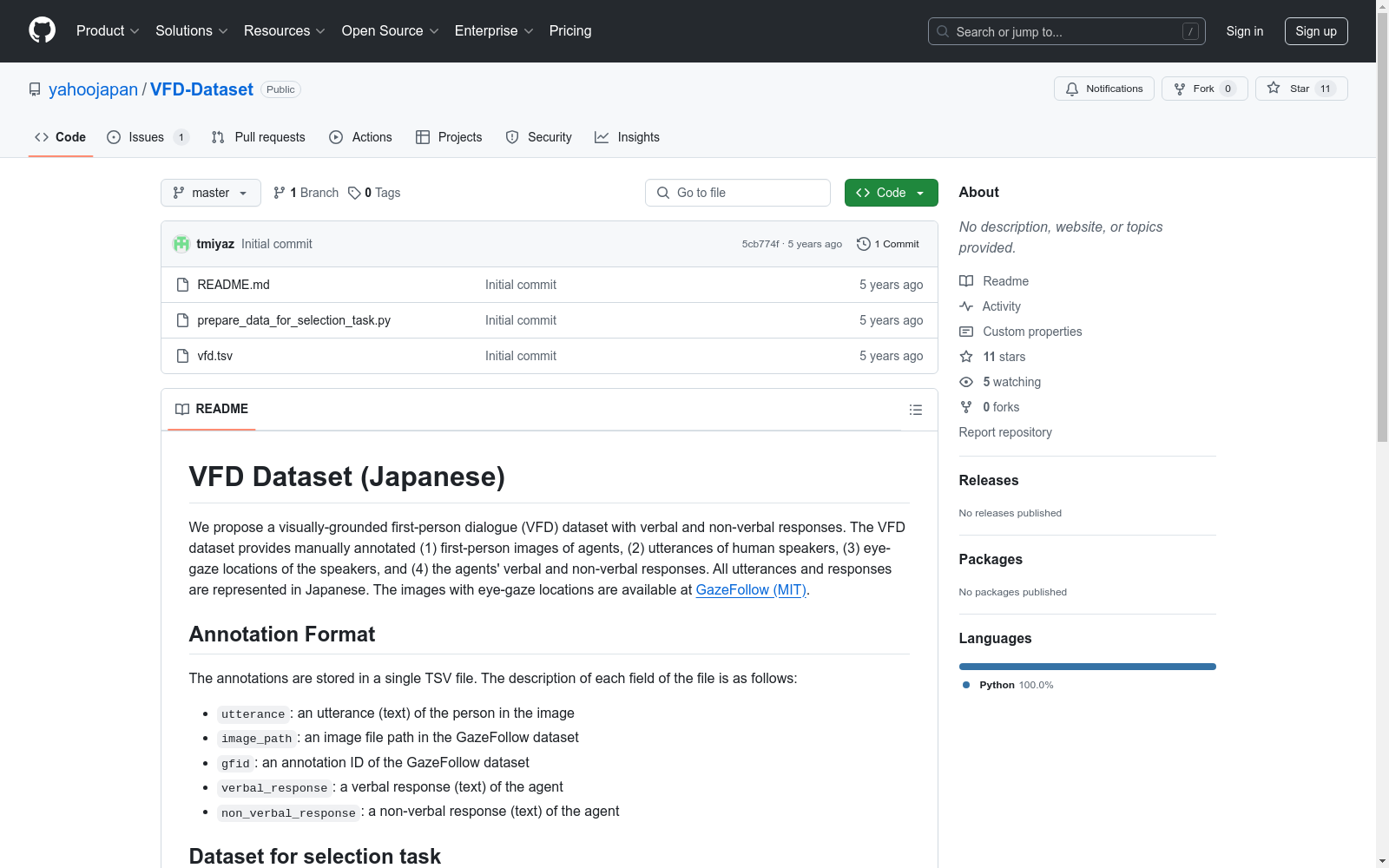This screenshot has height=868, width=1389.
Task: Star the VFD-Dataset repository
Action: coord(1301,89)
